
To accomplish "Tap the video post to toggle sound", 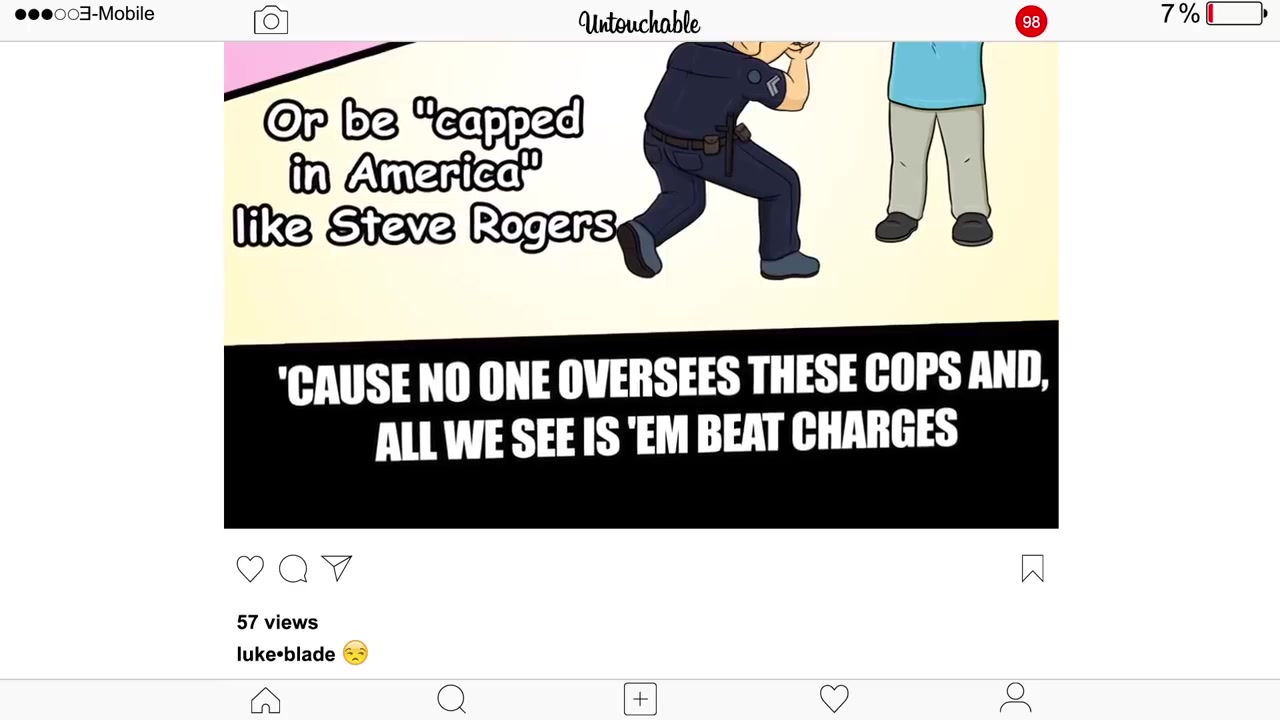I will (641, 285).
